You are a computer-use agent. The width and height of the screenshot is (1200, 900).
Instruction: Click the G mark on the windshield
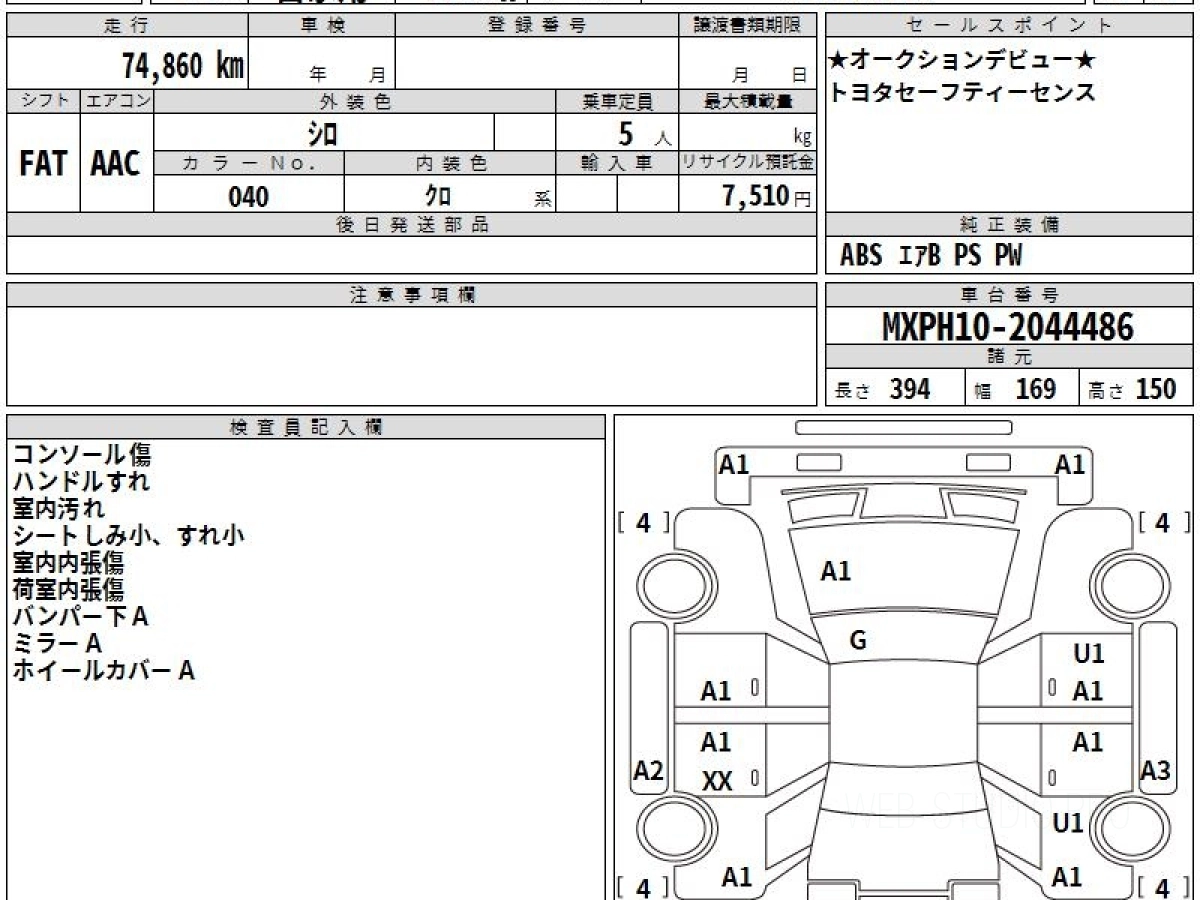pos(858,642)
